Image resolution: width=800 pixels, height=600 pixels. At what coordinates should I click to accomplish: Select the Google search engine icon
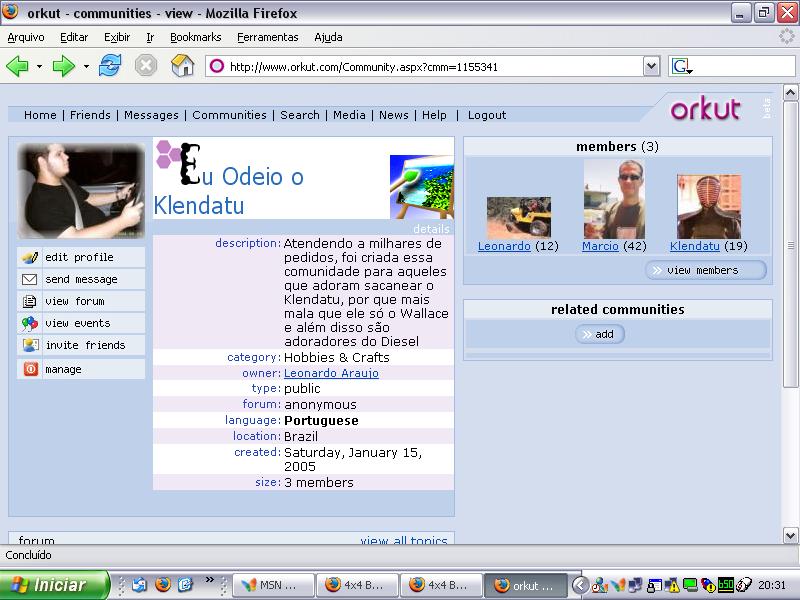(x=681, y=66)
